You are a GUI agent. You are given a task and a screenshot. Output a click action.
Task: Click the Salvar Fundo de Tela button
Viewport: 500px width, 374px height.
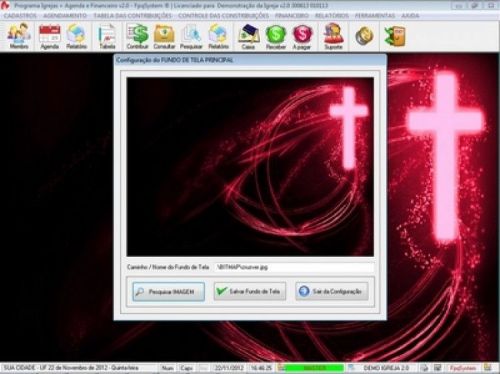[250, 291]
